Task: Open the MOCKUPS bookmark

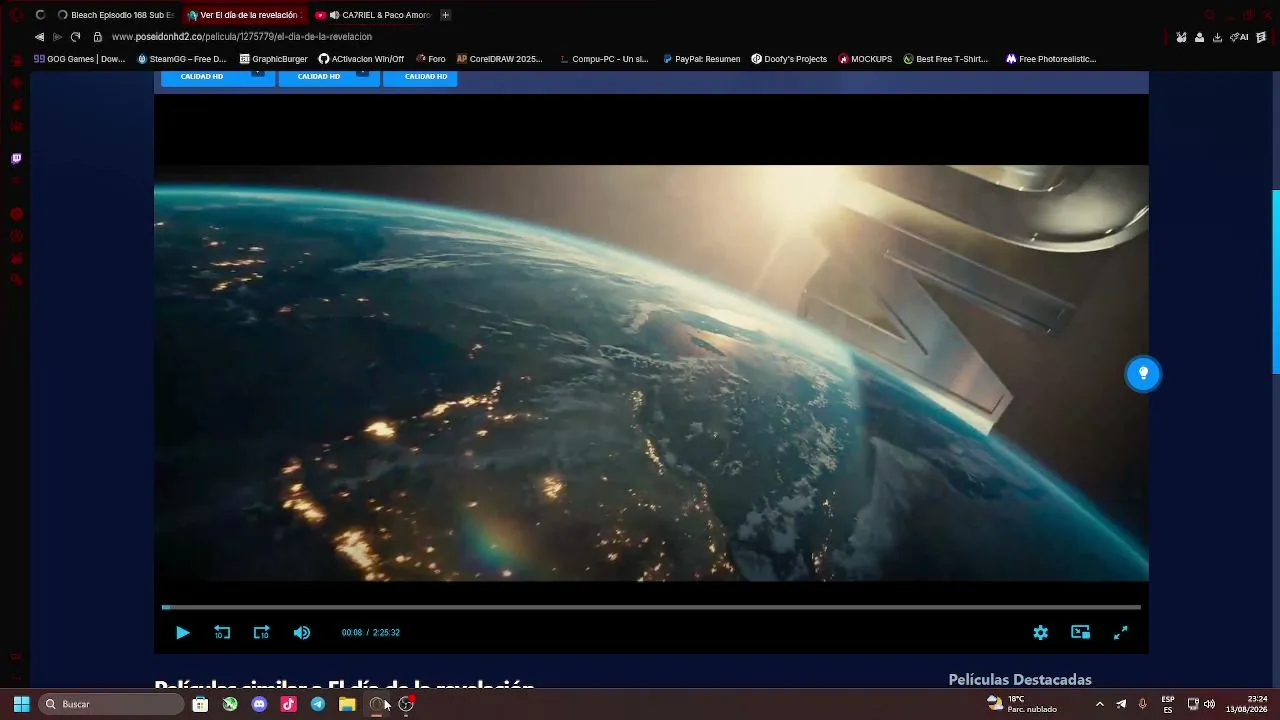Action: [x=865, y=59]
